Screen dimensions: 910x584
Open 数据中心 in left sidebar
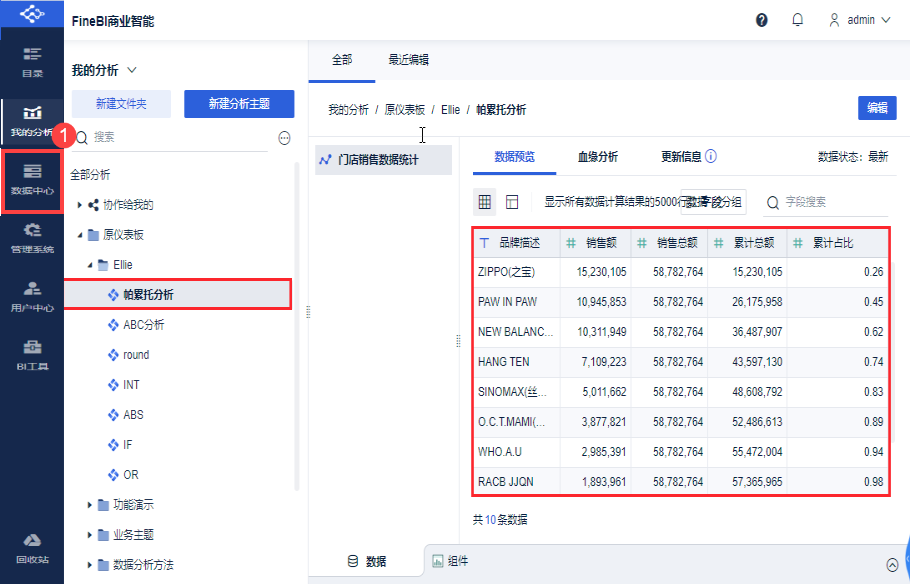[32, 180]
